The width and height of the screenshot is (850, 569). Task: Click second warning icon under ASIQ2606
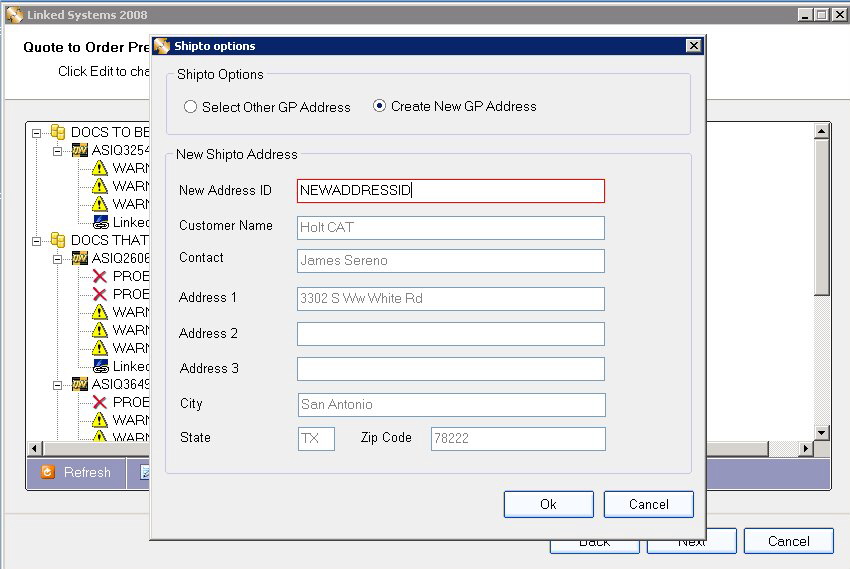100,330
